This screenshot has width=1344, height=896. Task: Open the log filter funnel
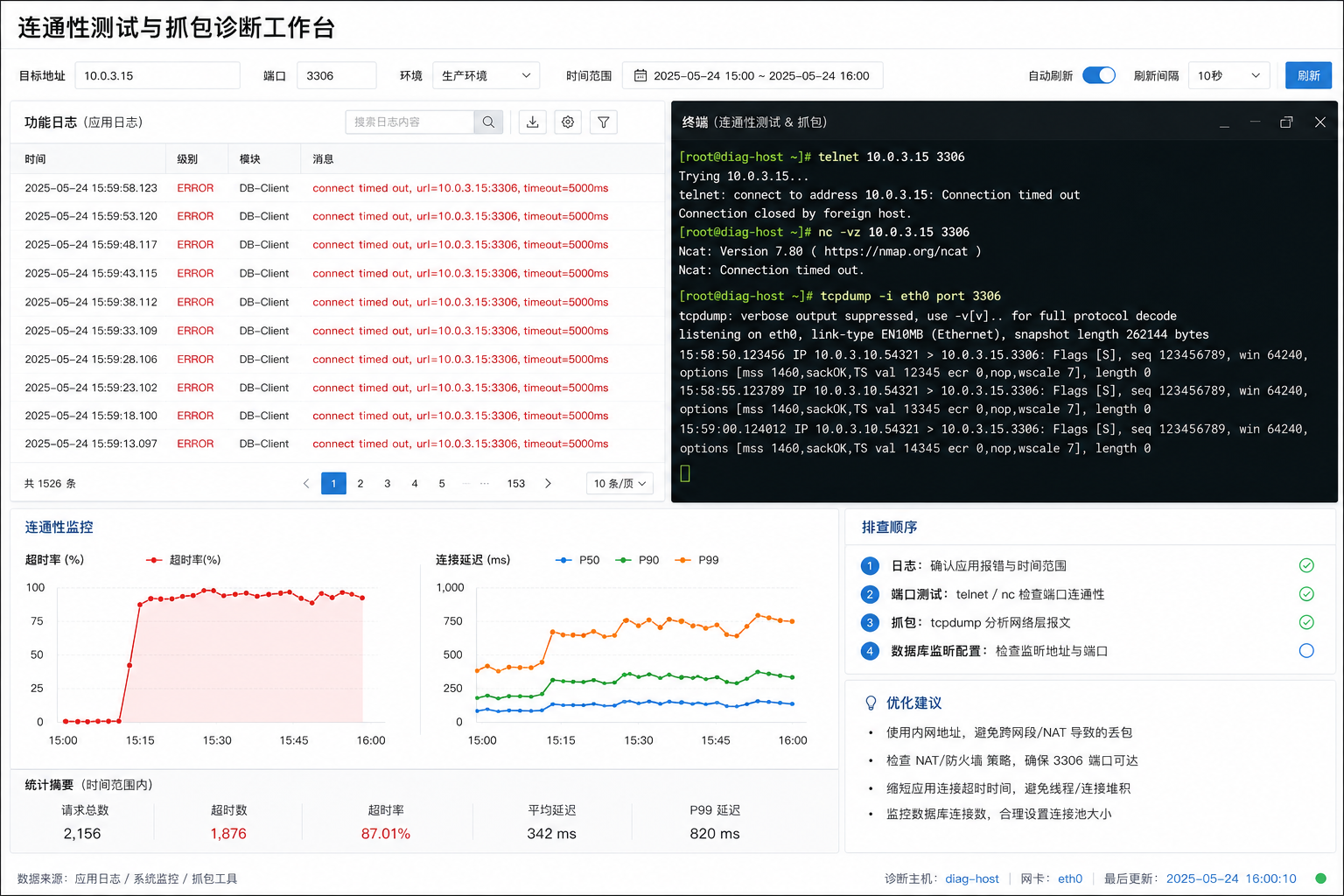point(604,122)
